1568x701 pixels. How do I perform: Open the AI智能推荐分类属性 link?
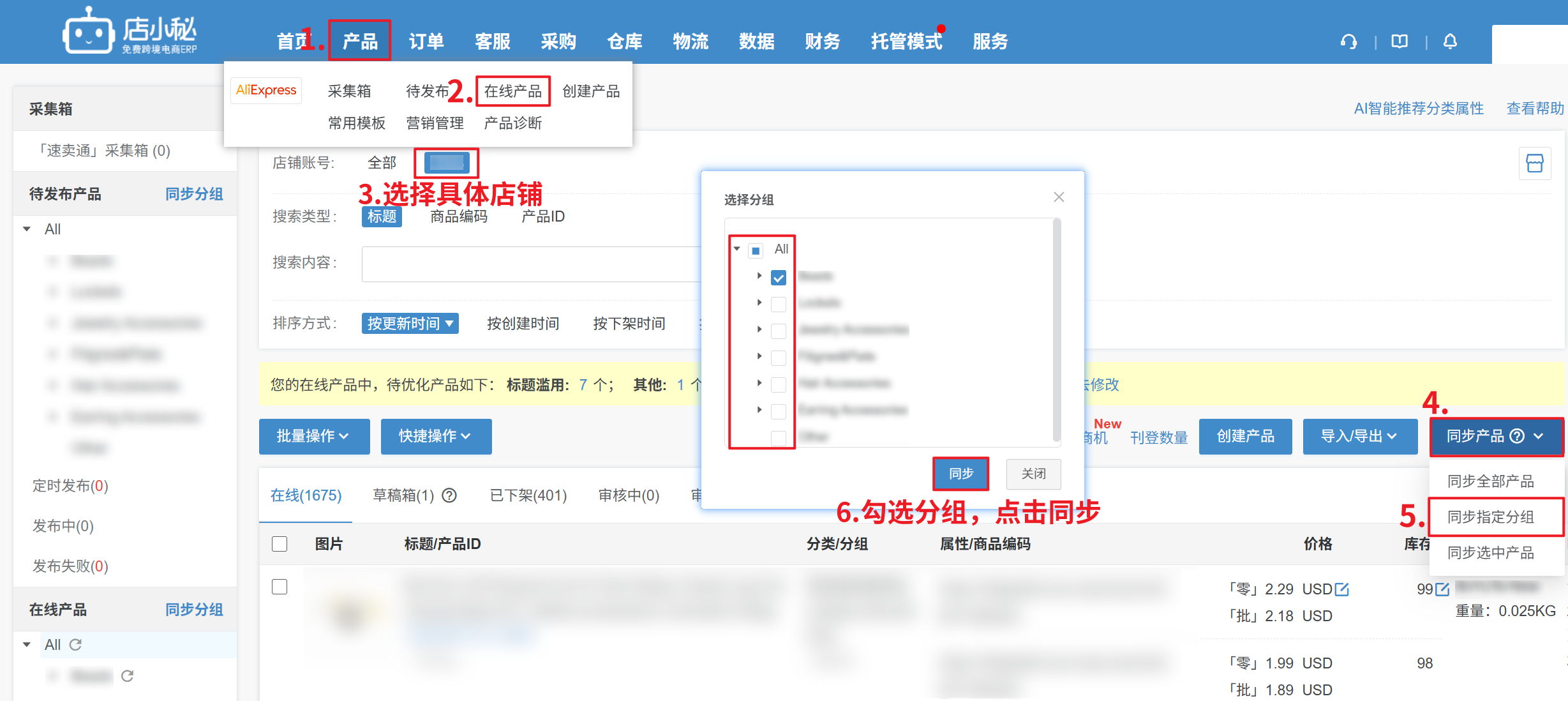1418,109
